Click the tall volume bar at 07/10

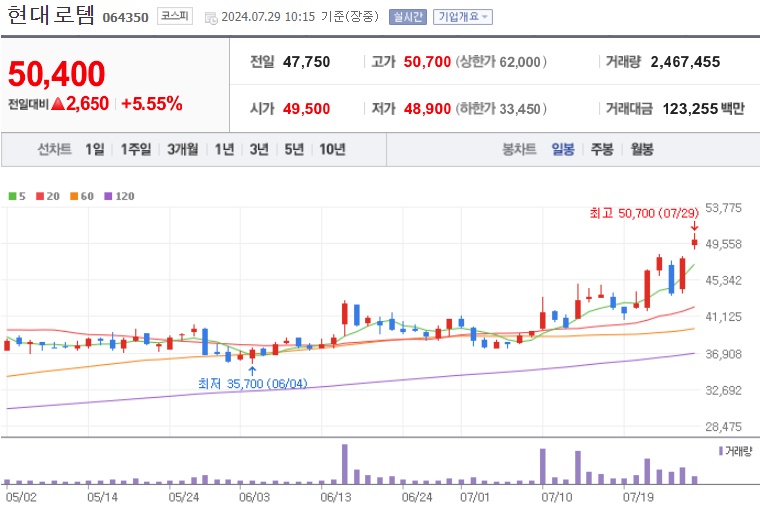[x=543, y=466]
